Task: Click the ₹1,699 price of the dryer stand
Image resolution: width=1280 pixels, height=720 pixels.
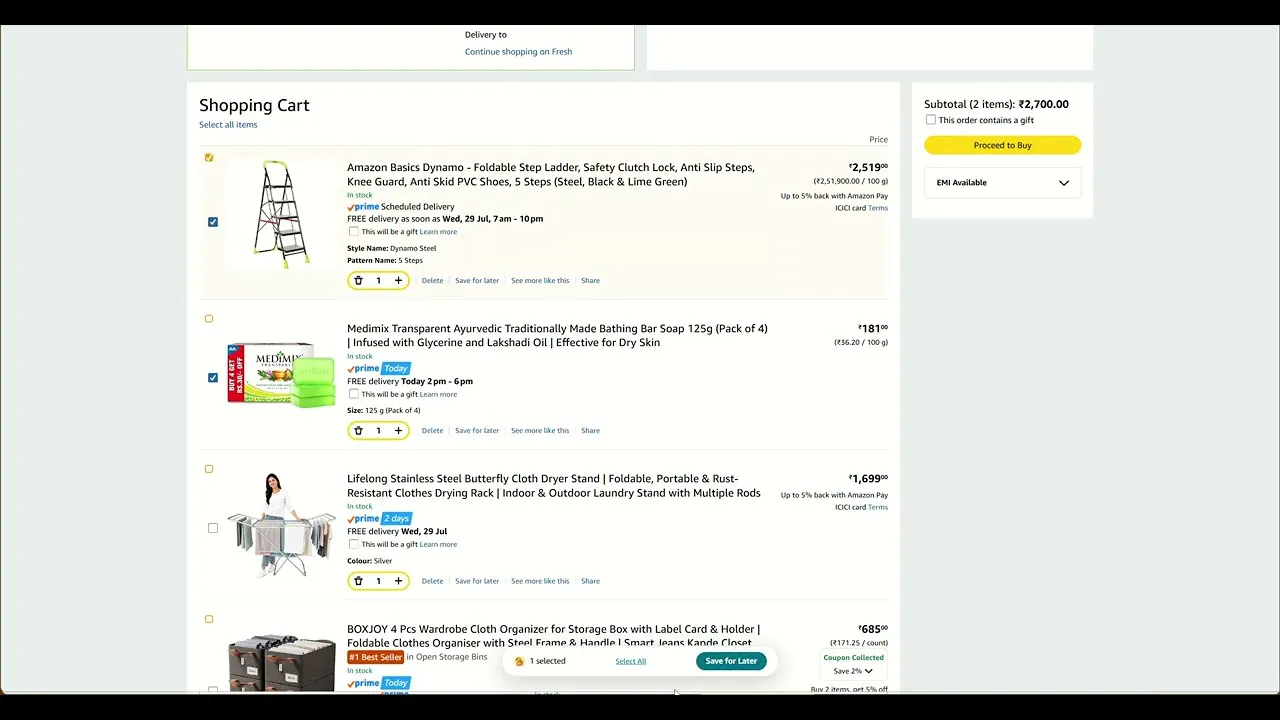Action: point(868,479)
